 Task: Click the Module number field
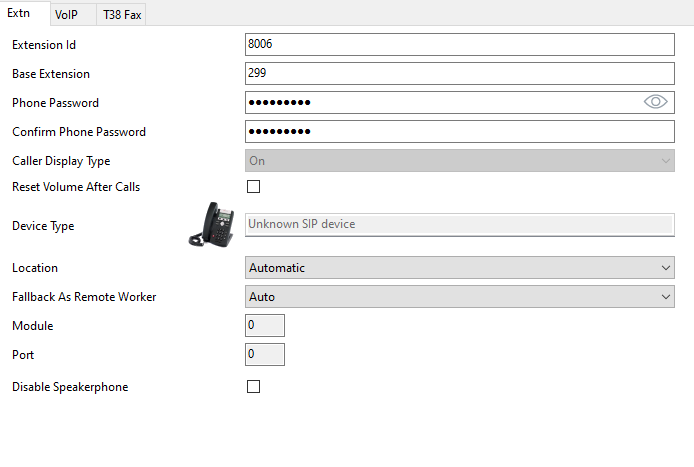coord(265,325)
